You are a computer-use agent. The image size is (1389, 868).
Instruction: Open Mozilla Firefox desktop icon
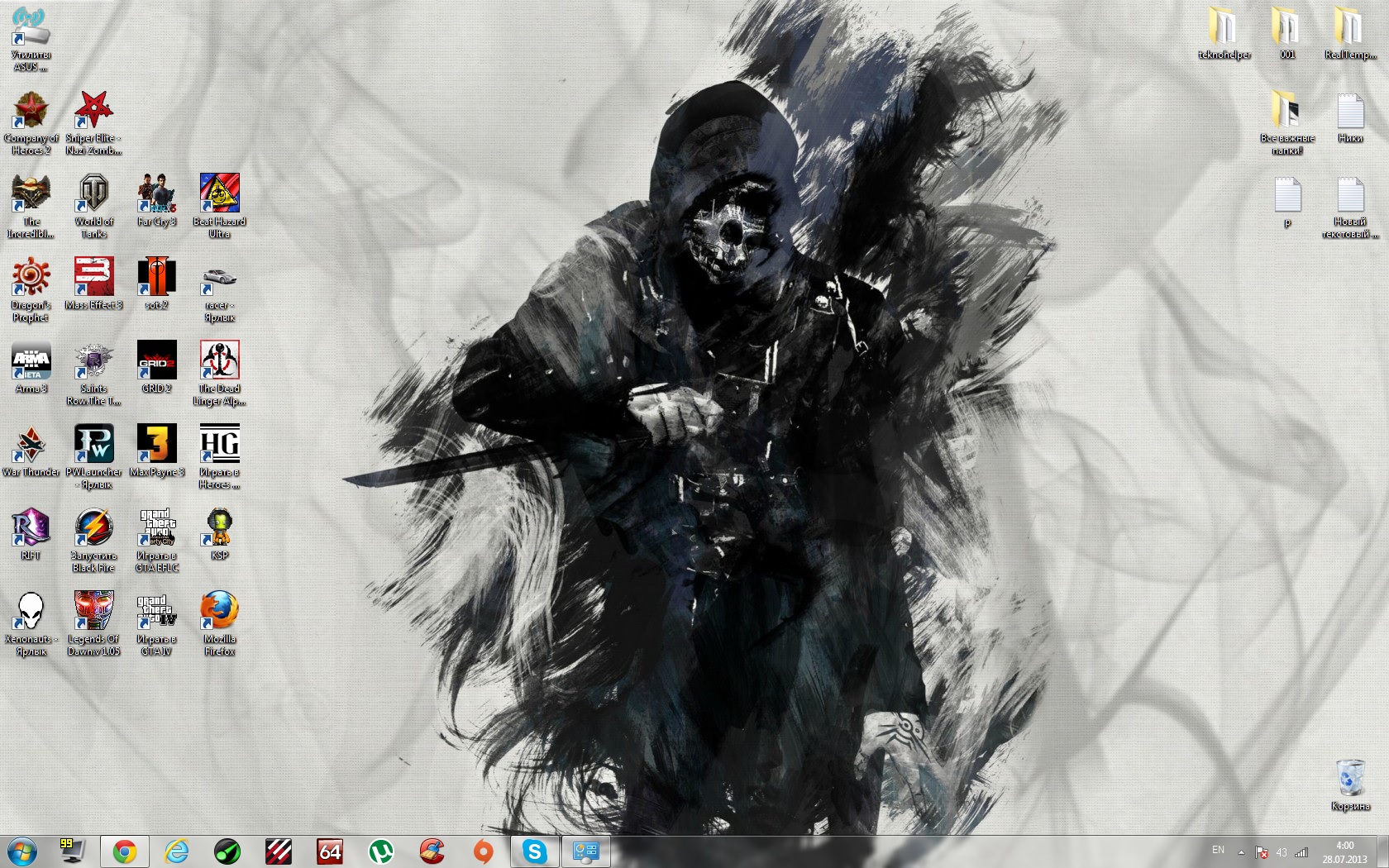pos(219,624)
